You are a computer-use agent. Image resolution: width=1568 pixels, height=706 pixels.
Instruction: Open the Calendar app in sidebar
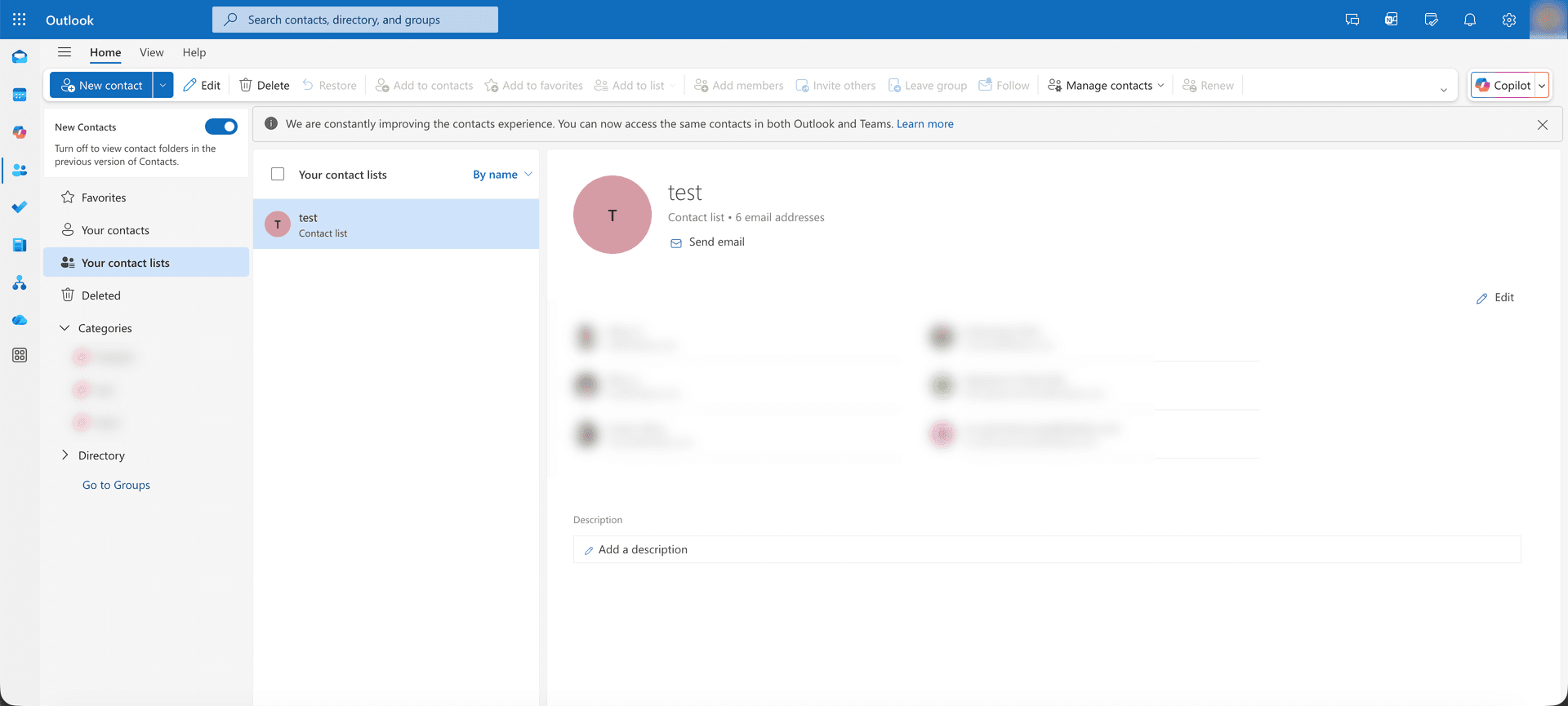tap(20, 95)
